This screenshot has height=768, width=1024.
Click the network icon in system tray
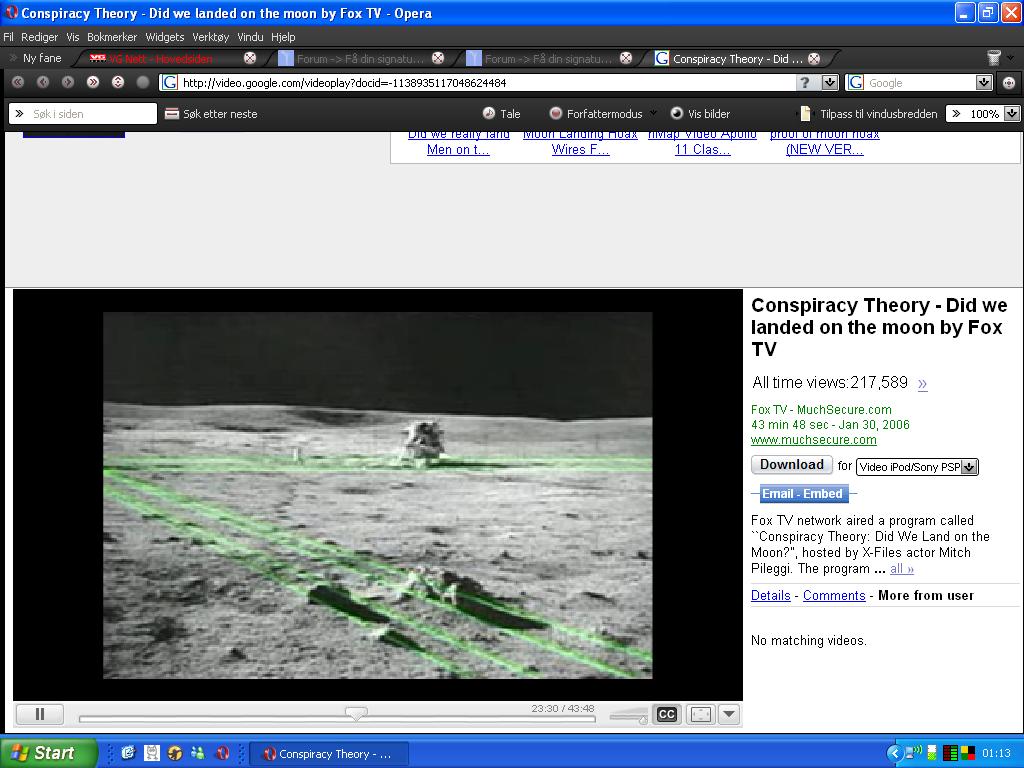point(914,753)
